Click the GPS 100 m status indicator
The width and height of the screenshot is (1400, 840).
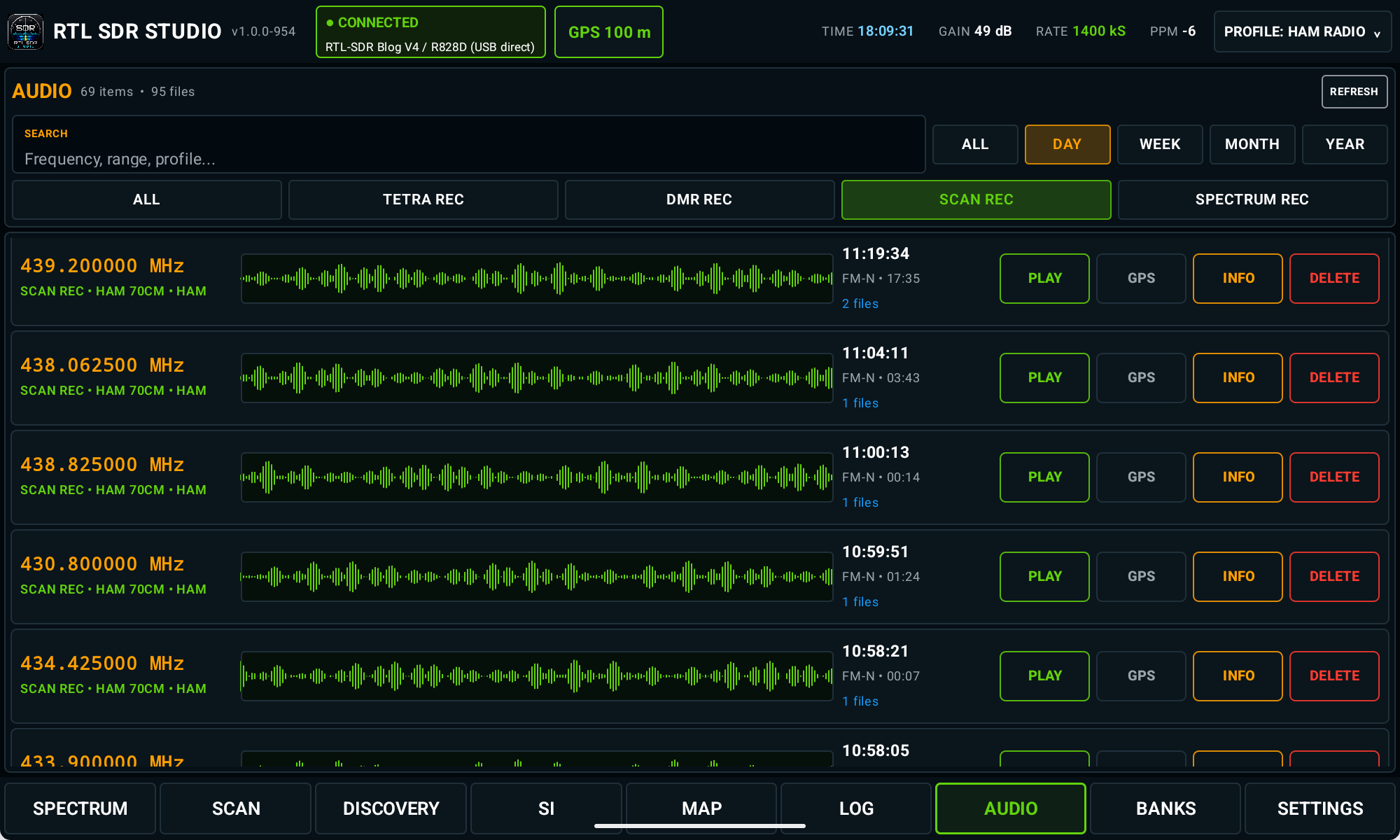pyautogui.click(x=609, y=32)
